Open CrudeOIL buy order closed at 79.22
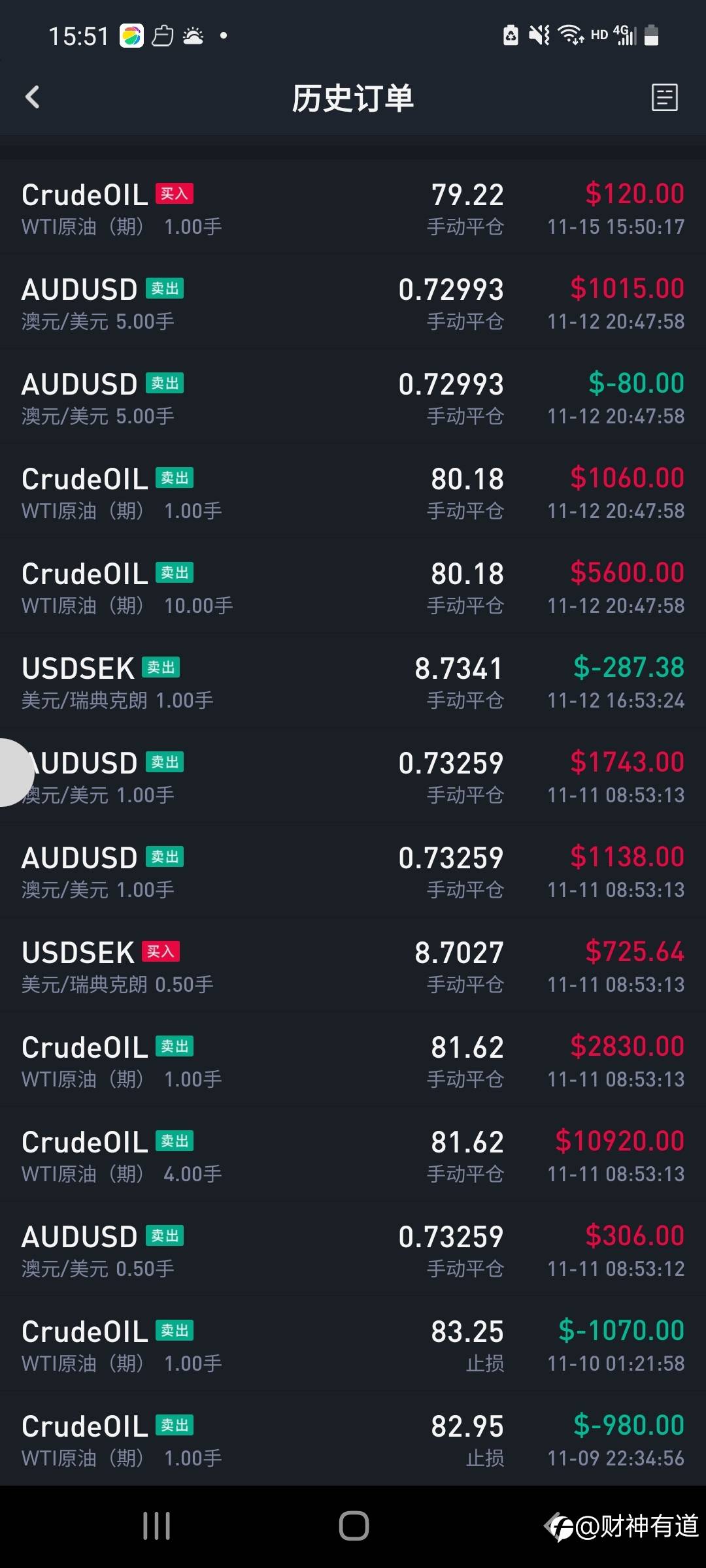The image size is (706, 1568). [353, 208]
